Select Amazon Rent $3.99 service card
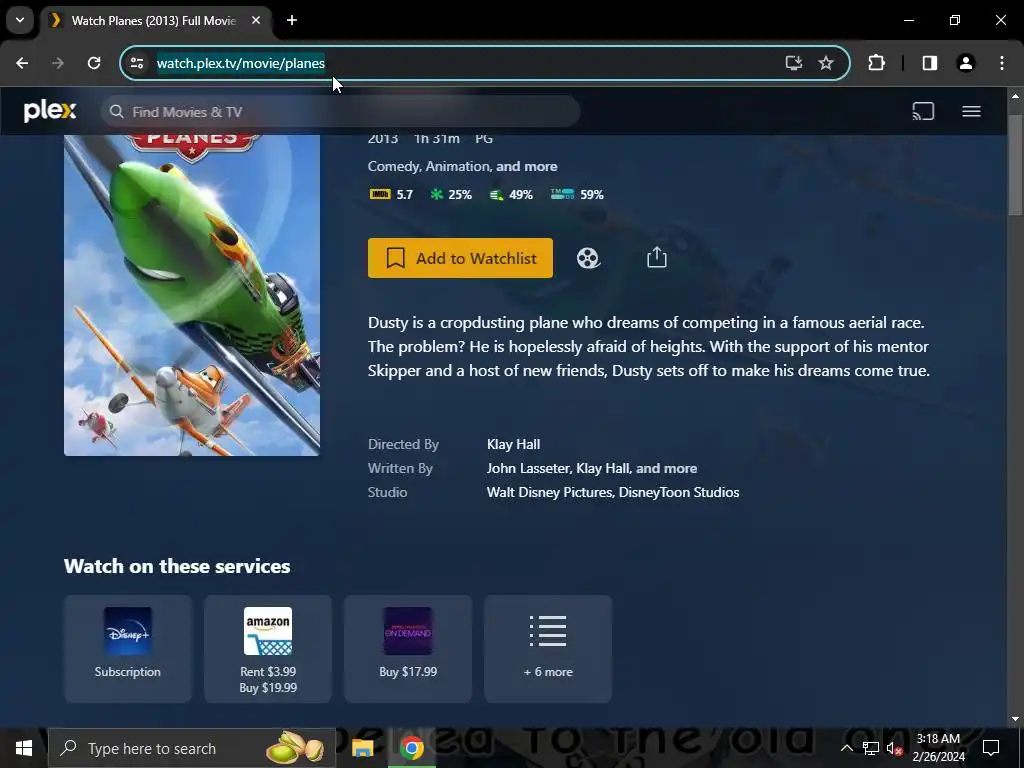Image resolution: width=1024 pixels, height=768 pixels. pos(268,648)
